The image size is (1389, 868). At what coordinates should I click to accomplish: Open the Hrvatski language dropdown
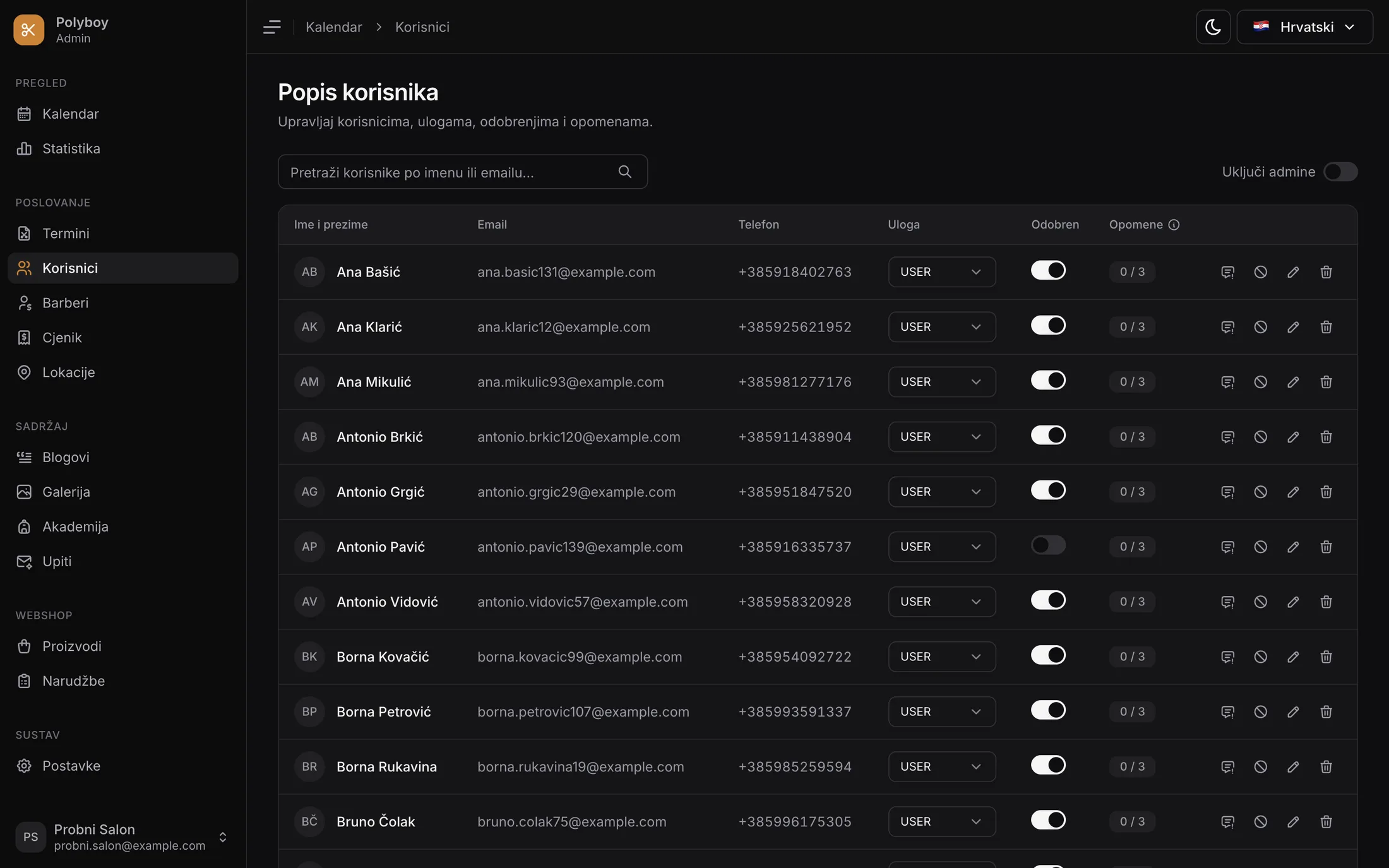[1304, 27]
